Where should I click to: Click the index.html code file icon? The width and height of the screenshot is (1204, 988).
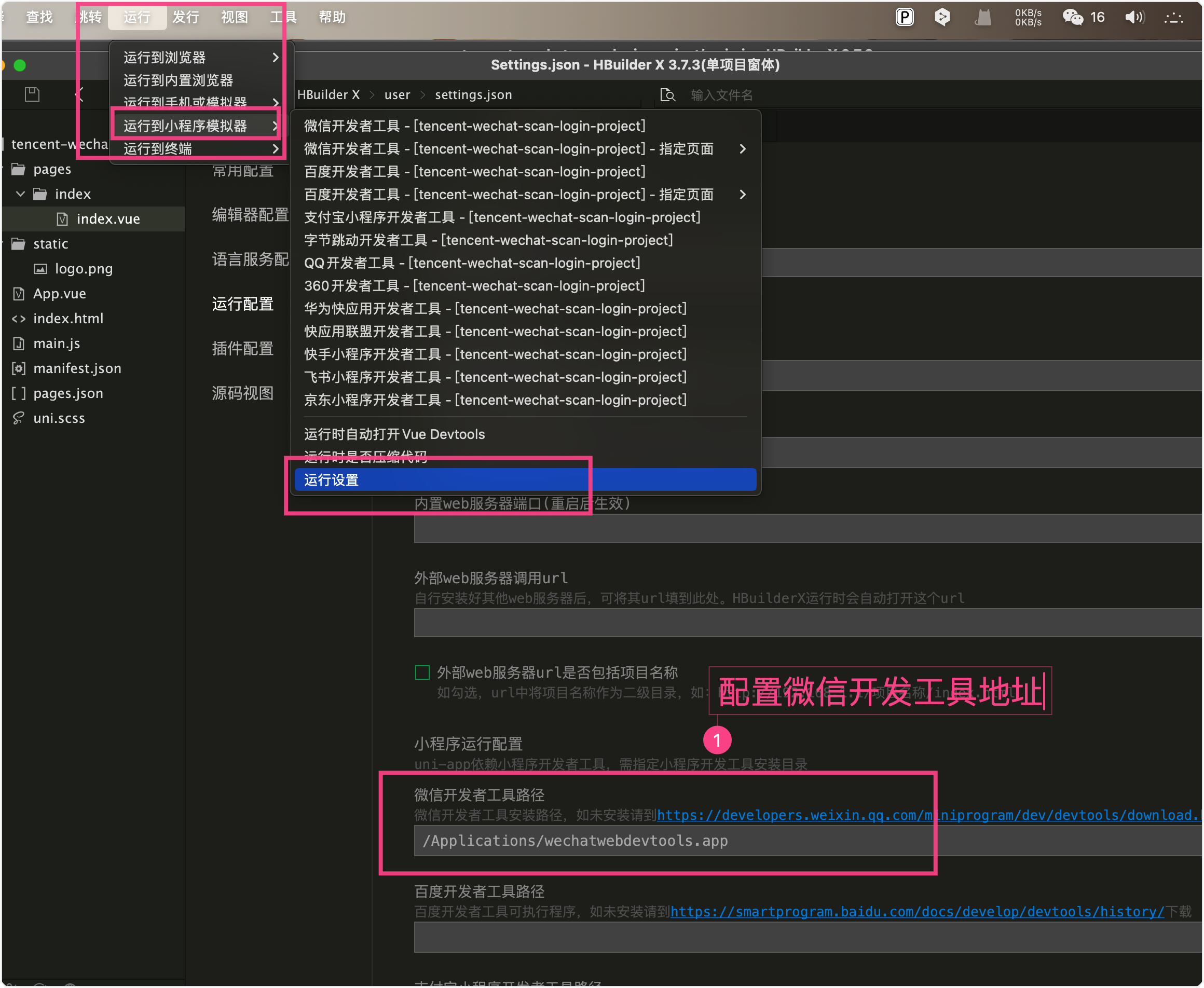(19, 319)
